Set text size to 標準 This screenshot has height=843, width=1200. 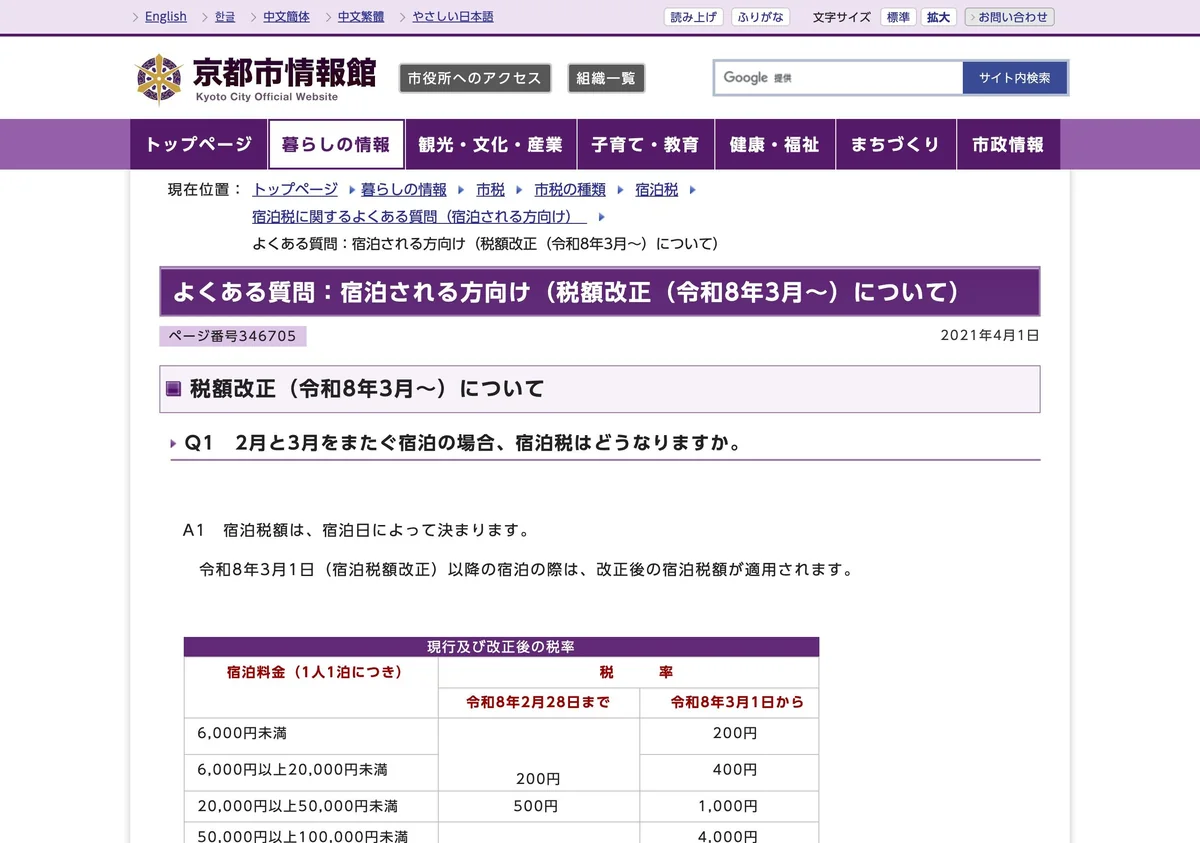point(897,17)
